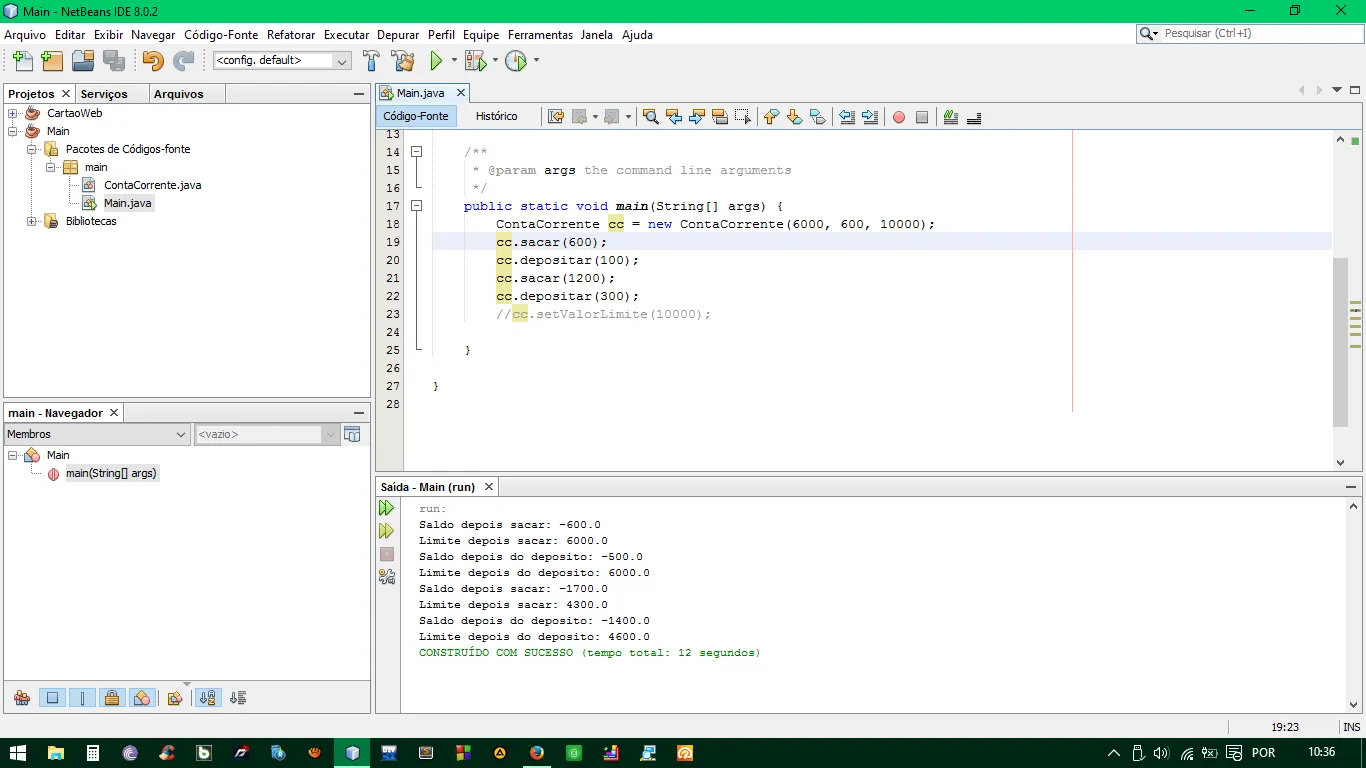The image size is (1366, 768).
Task: Open the config. default dropdown
Action: [x=282, y=61]
